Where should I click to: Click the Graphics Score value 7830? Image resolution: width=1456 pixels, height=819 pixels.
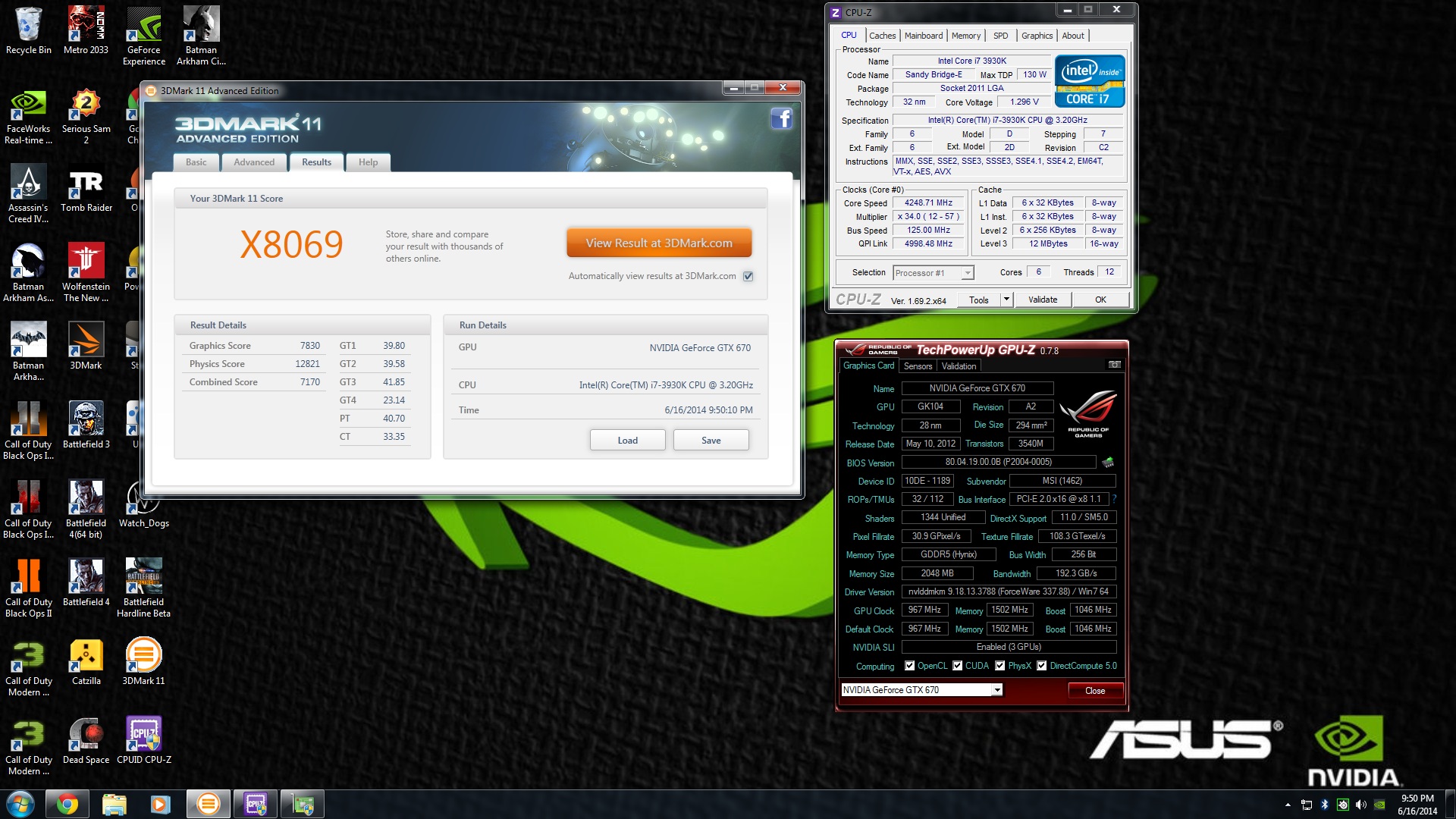pyautogui.click(x=309, y=346)
